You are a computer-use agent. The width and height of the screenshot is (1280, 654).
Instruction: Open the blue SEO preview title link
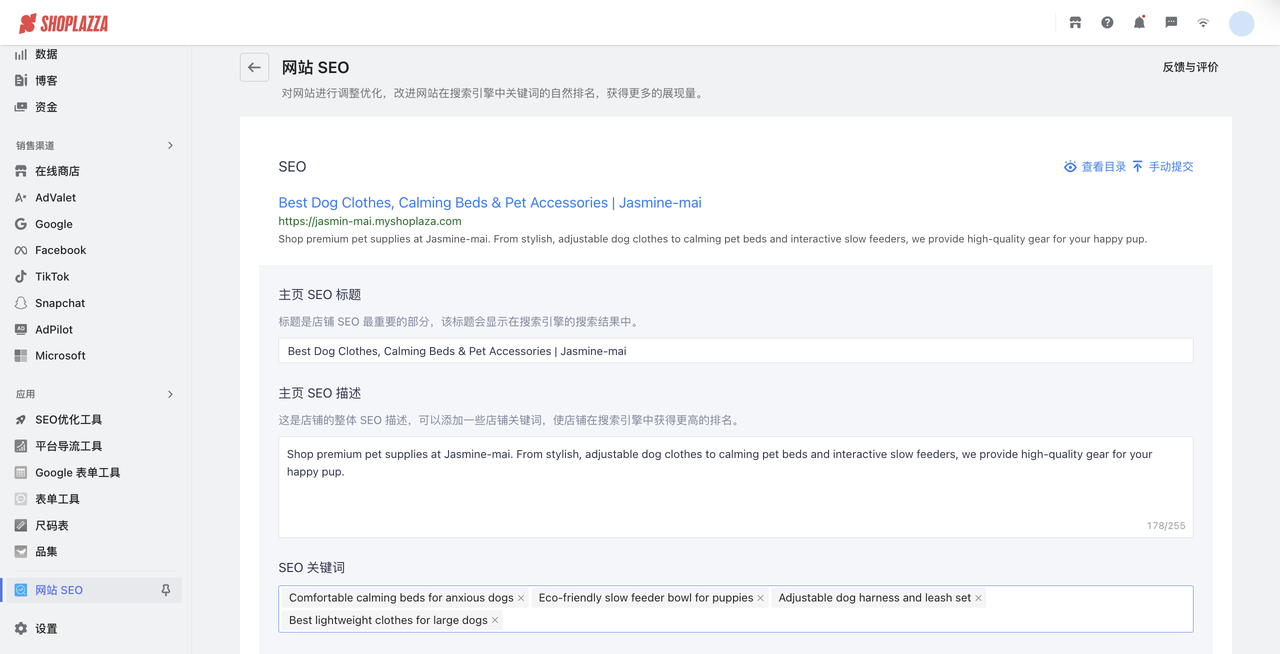490,202
